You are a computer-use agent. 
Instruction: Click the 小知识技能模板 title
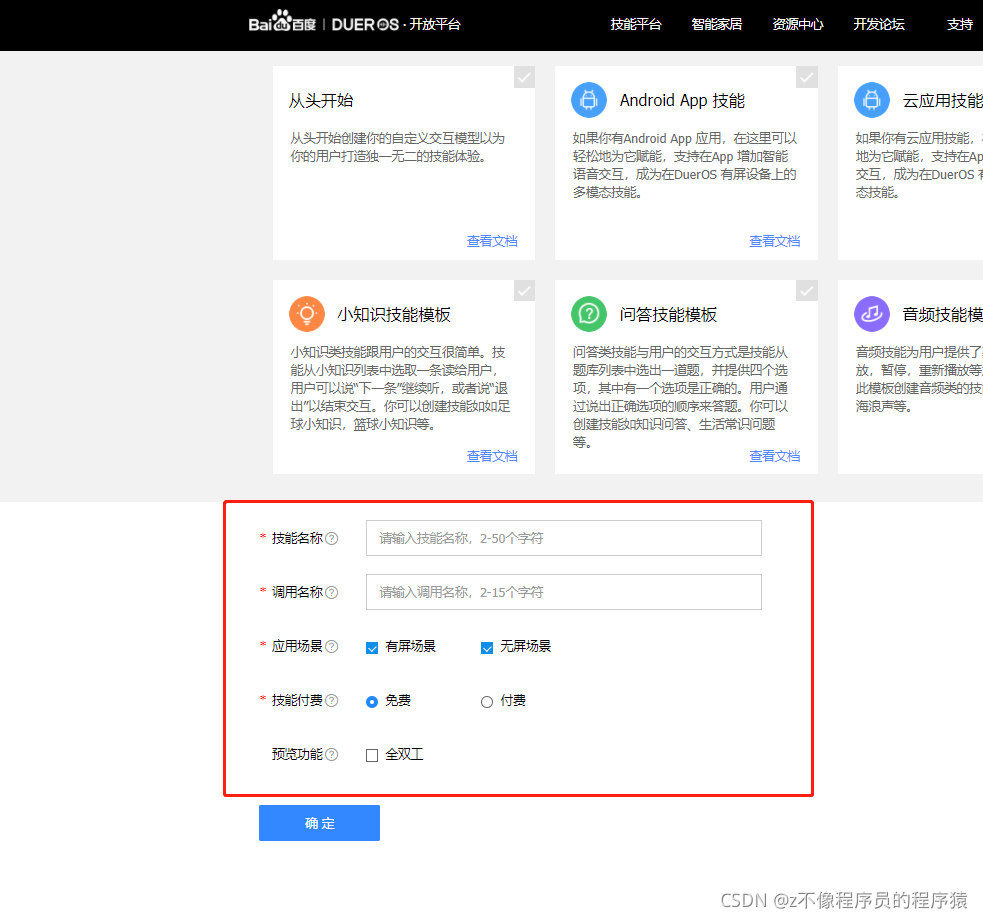(394, 314)
